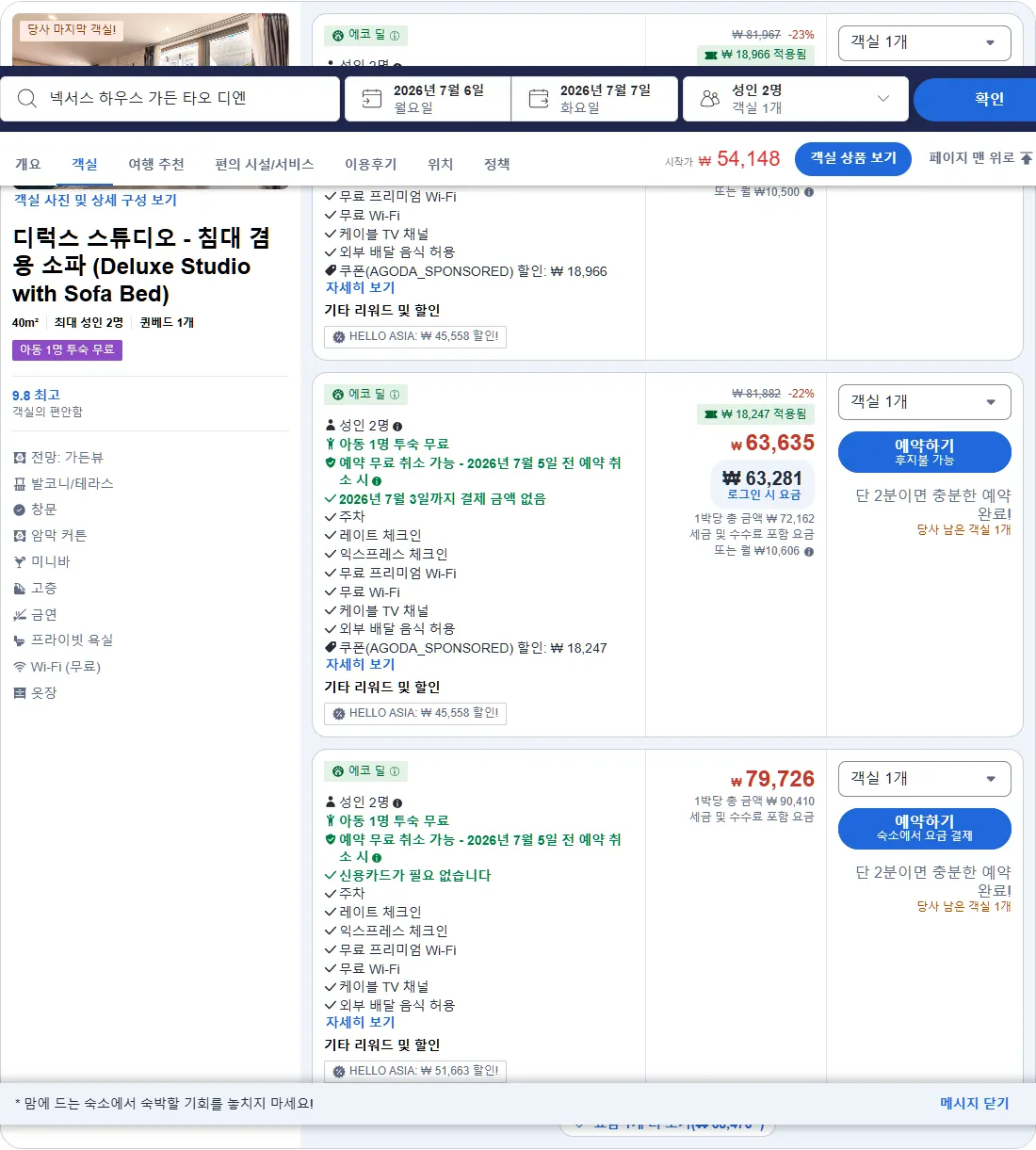Image resolution: width=1036 pixels, height=1150 pixels.
Task: Click the room photo thumbnail
Action: pos(151,40)
